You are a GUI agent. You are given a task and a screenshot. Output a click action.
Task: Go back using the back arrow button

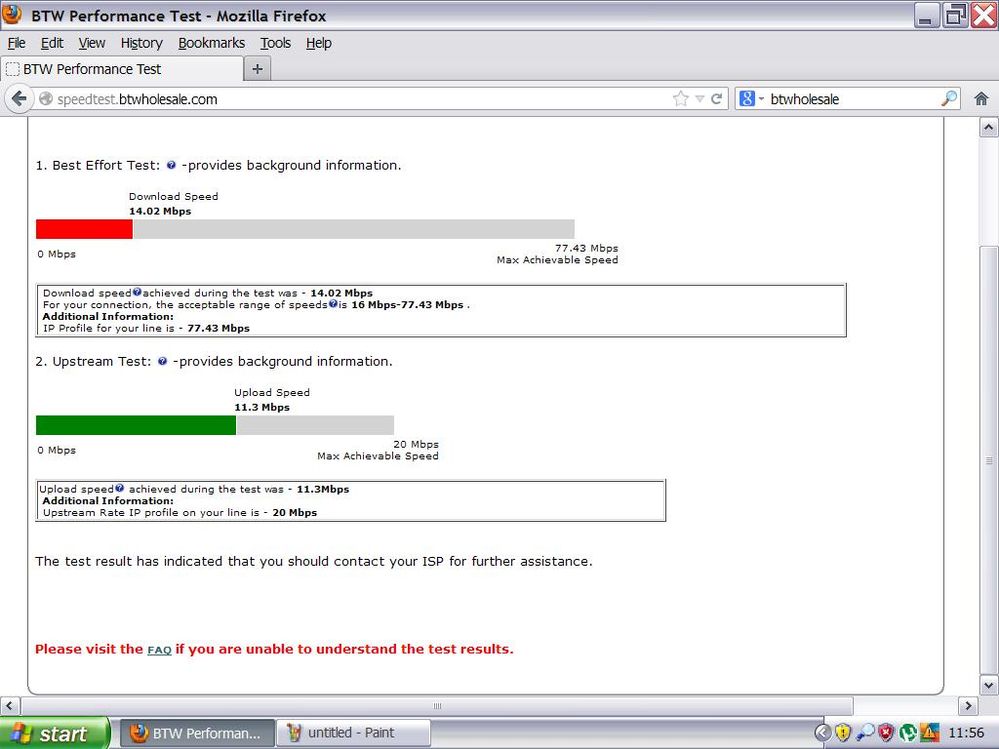(19, 99)
